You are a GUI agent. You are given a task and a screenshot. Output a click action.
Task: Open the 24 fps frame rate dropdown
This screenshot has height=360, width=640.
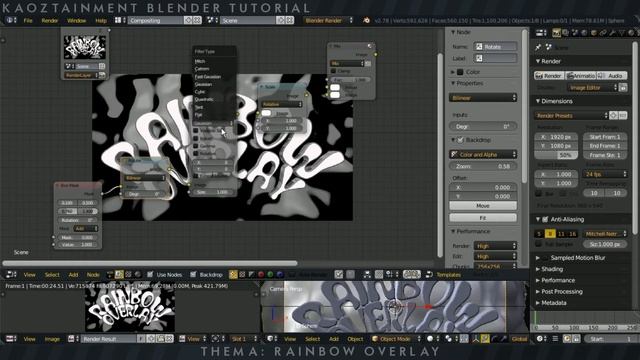[x=605, y=174]
